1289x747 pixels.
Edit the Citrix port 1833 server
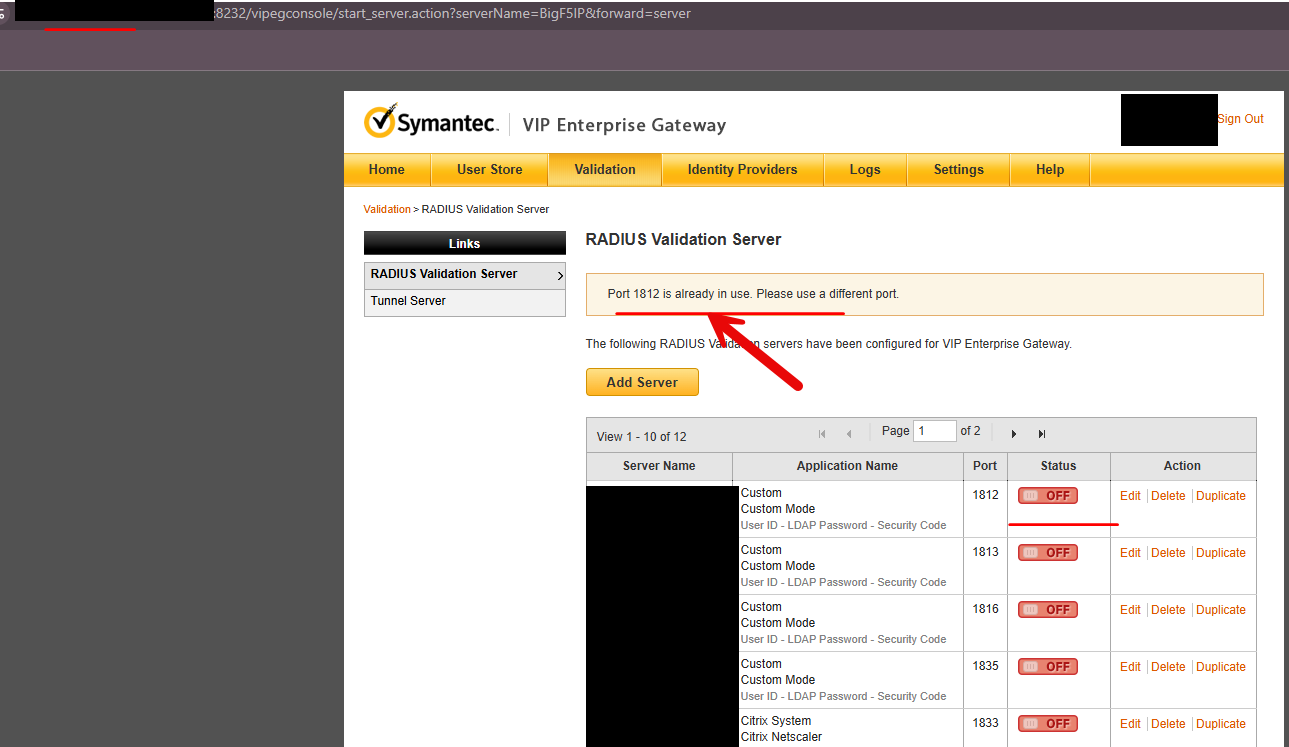(x=1130, y=724)
